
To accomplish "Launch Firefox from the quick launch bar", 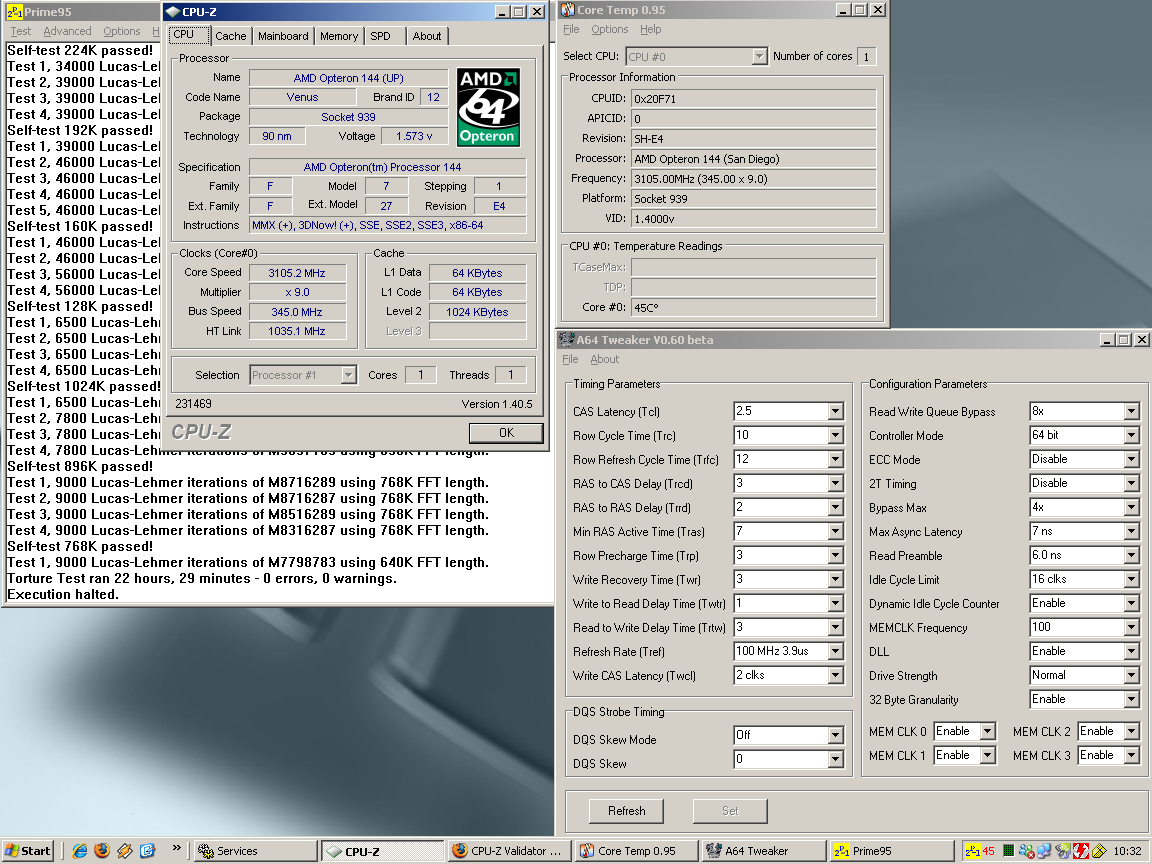I will point(102,851).
